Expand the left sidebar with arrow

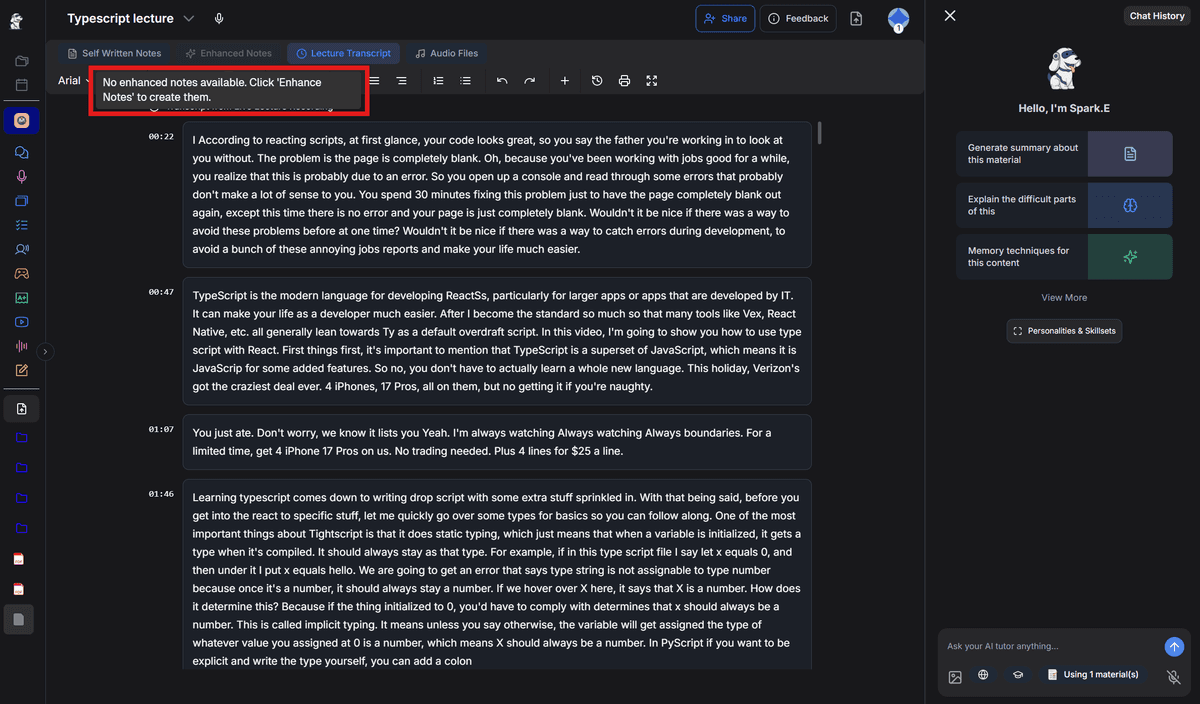coord(45,351)
